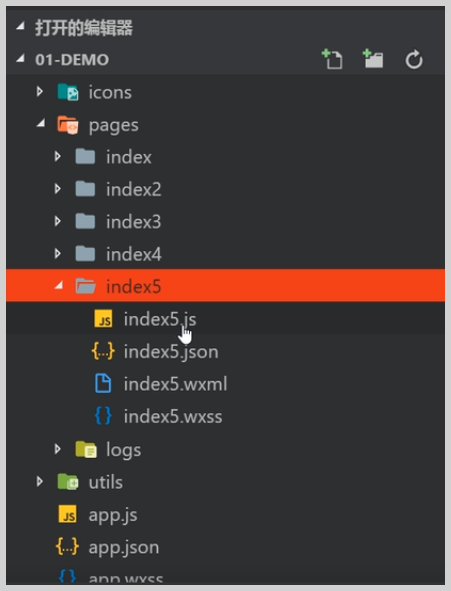Expand the index4 folder arrow
The height and width of the screenshot is (591, 451).
pyautogui.click(x=57, y=254)
